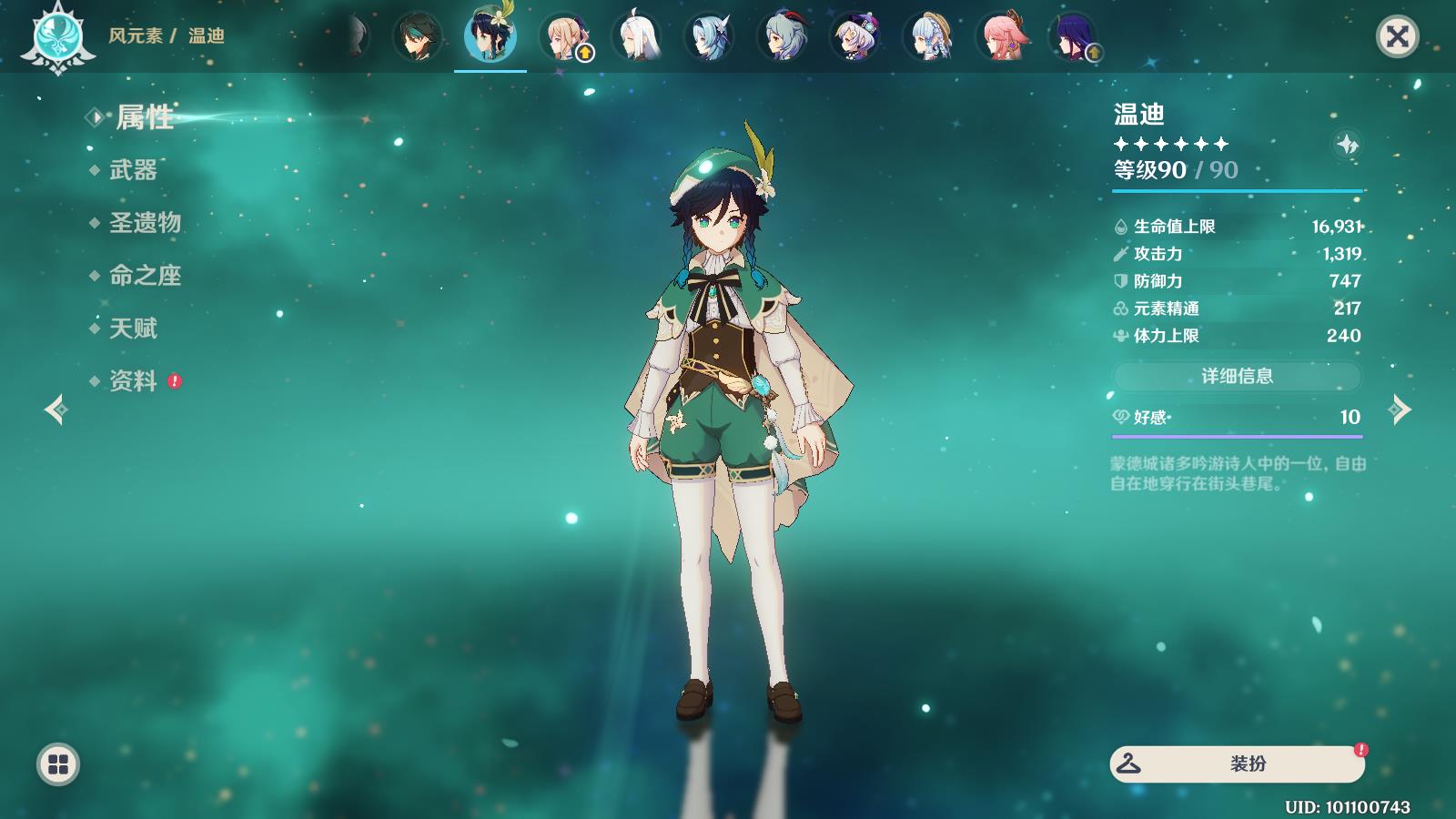Select Eula's portrait icon

click(x=709, y=37)
